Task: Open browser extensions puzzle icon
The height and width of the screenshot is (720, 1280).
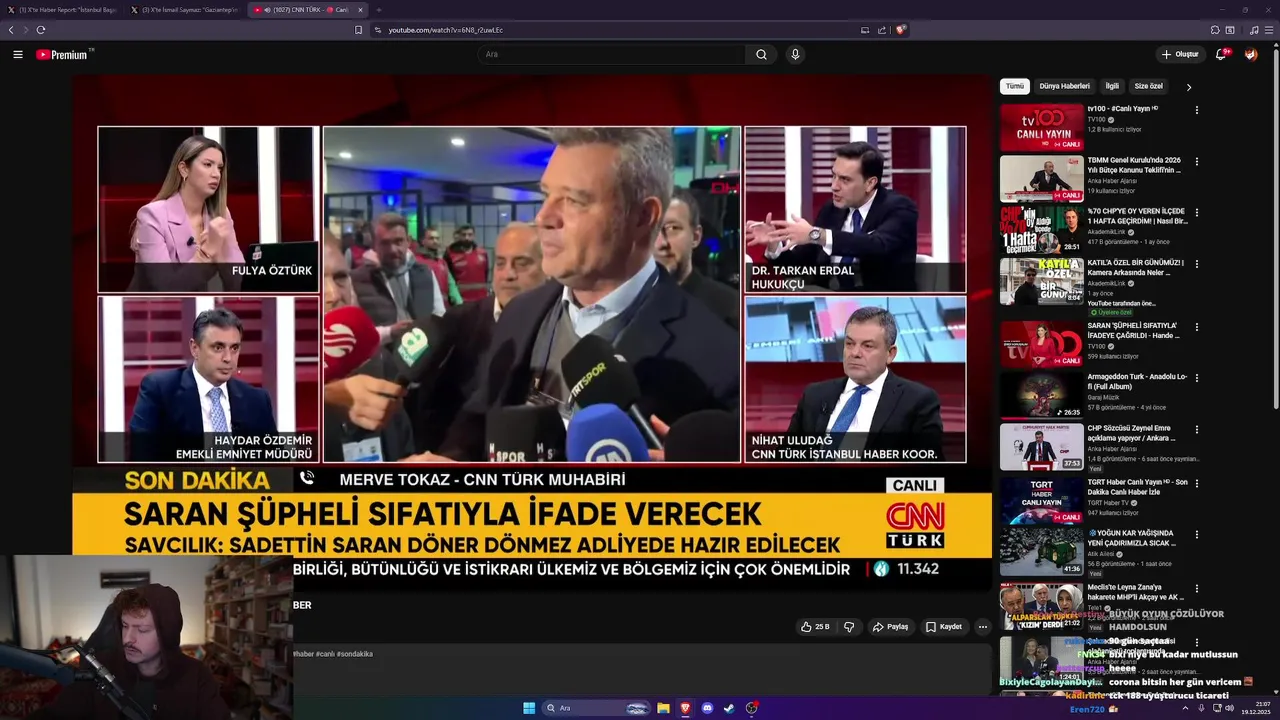Action: coord(1215,30)
